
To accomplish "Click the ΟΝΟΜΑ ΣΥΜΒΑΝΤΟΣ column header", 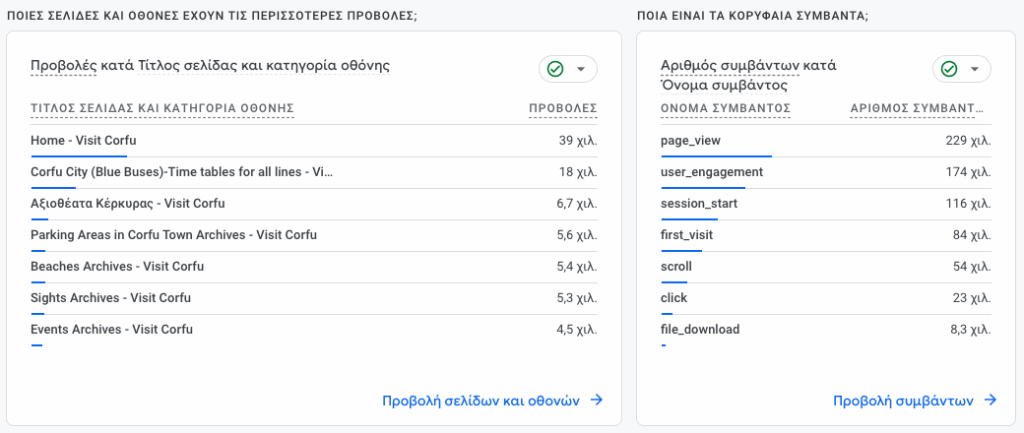I will tap(725, 108).
